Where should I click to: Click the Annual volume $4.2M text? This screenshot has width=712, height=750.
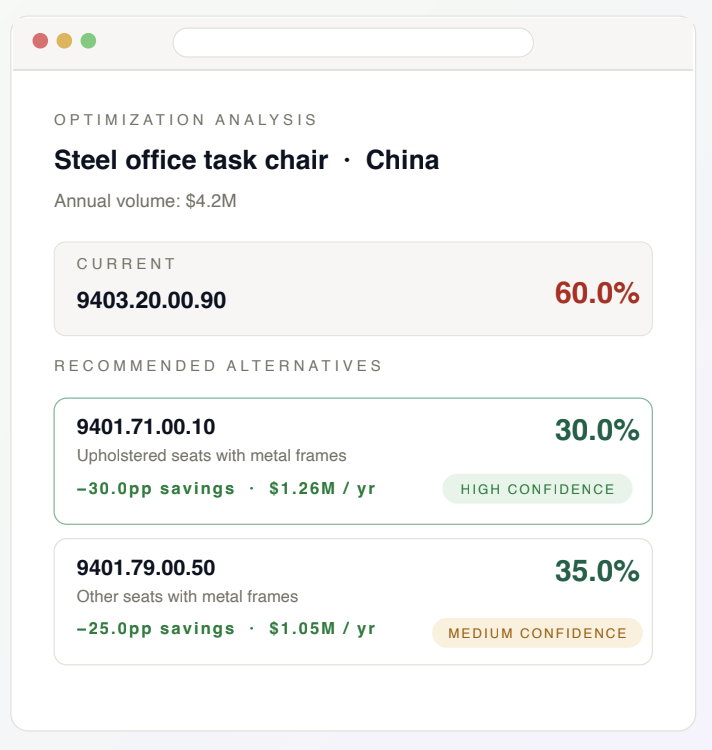145,201
